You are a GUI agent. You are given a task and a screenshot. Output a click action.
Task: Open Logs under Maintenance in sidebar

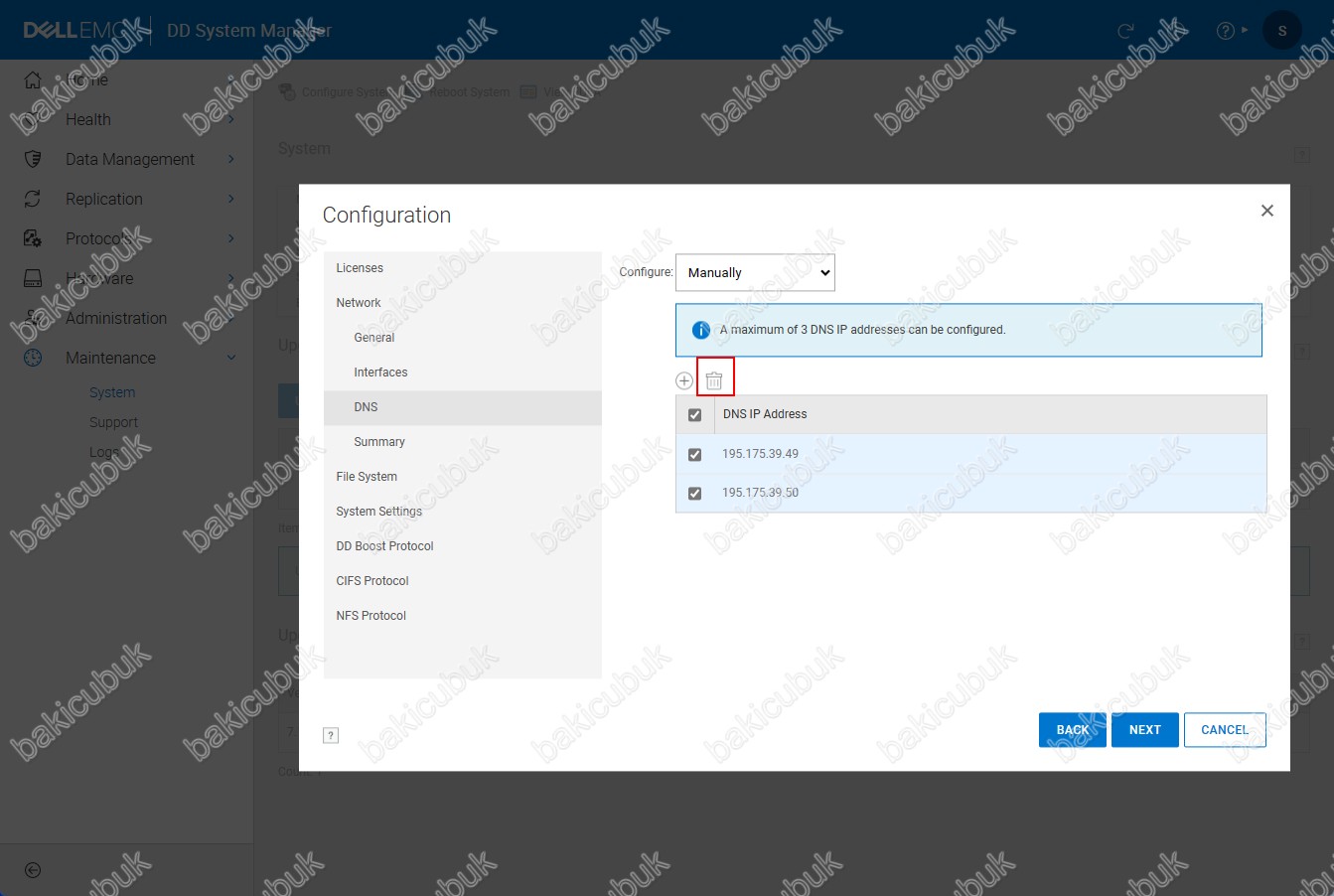click(104, 452)
